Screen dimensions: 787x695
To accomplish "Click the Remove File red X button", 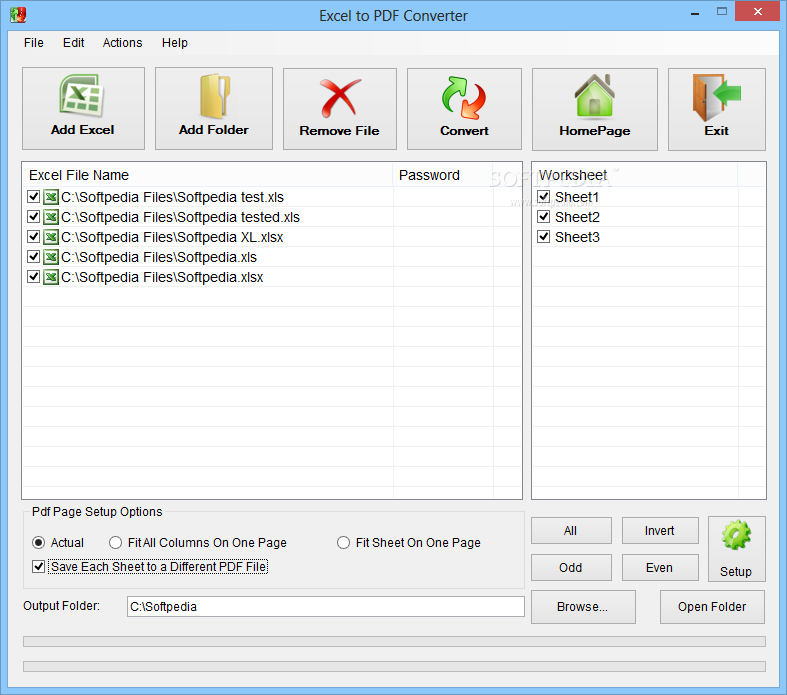I will tap(340, 109).
